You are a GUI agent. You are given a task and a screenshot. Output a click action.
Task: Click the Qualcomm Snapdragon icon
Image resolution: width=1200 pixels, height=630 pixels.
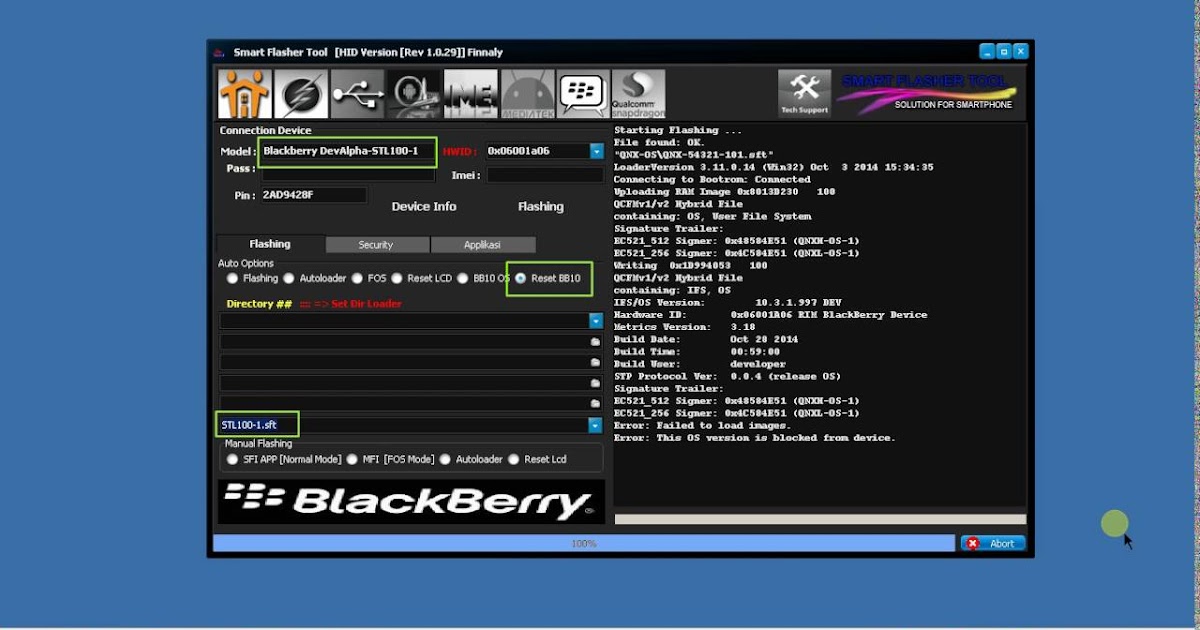(x=639, y=91)
